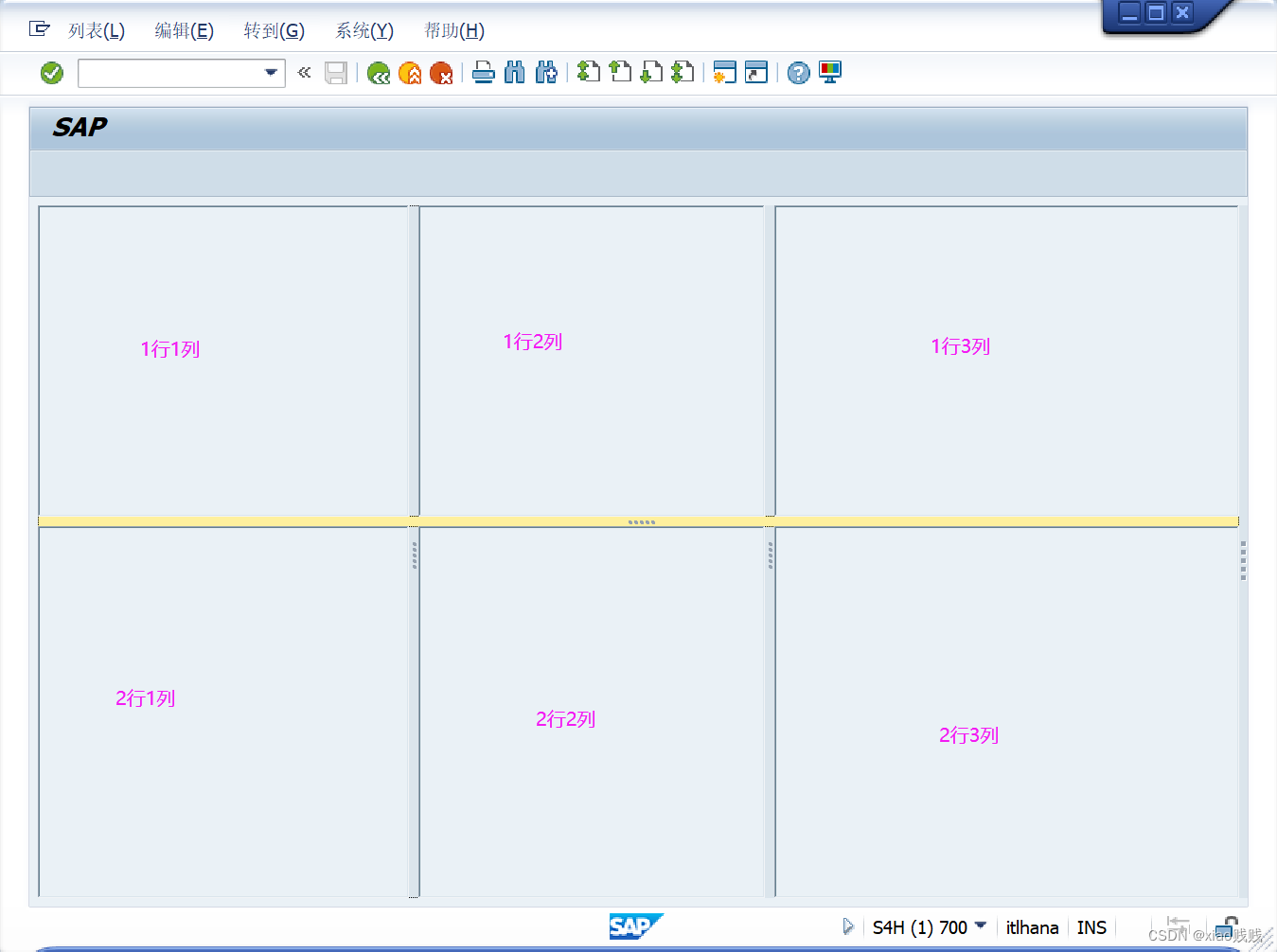This screenshot has height=952, width=1277.
Task: Click the vertical splitter grip between columns 1 and 2
Action: point(415,555)
